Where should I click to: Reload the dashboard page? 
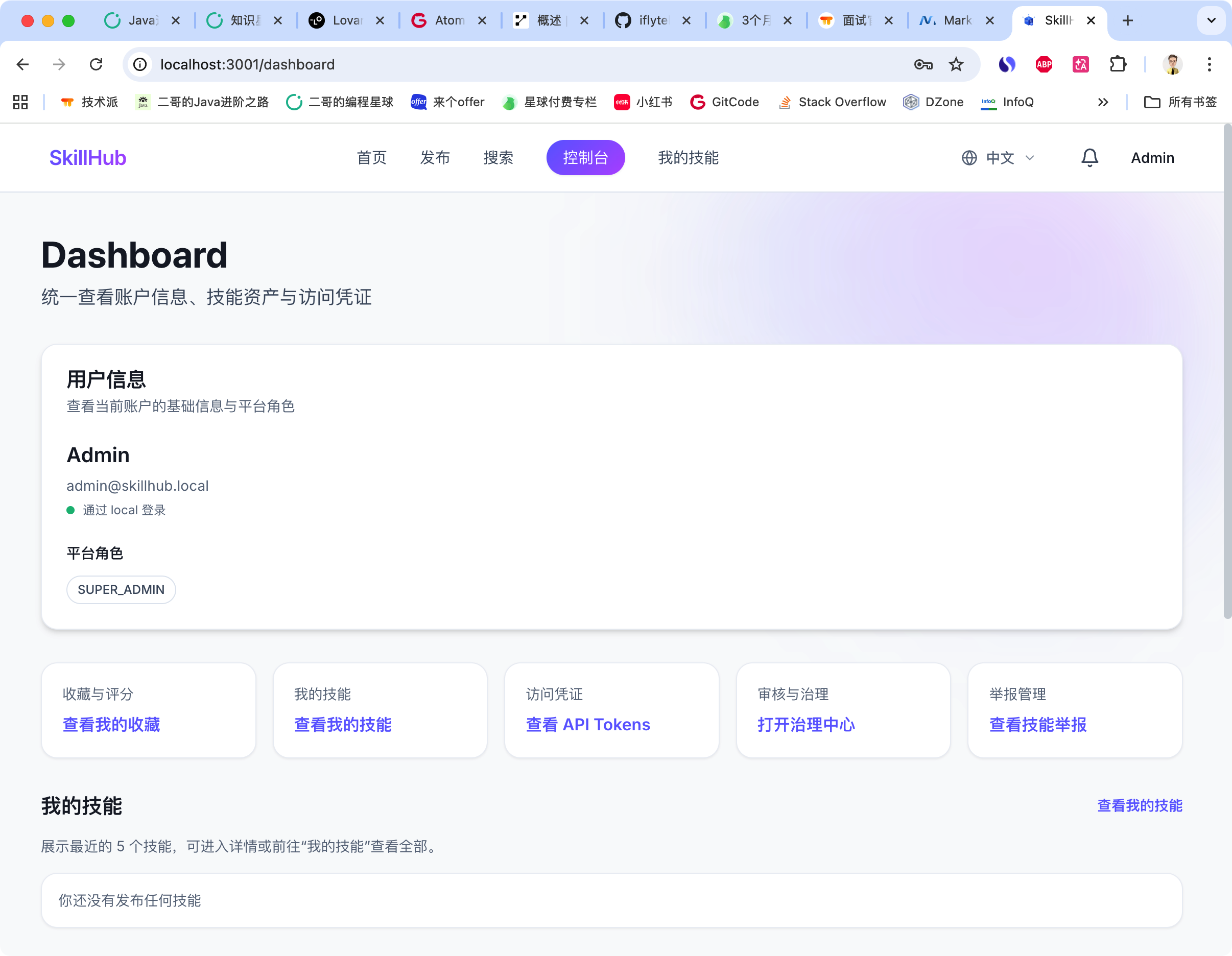coord(97,65)
